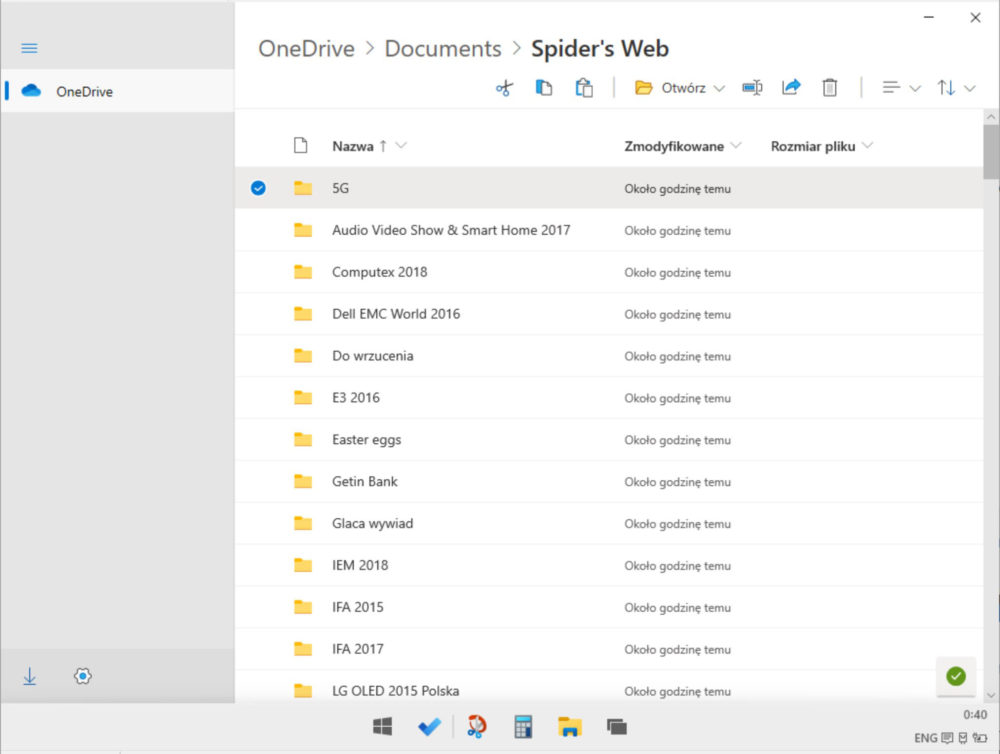Open the File Explorer taskbar icon
The width and height of the screenshot is (1000, 754).
tap(570, 727)
